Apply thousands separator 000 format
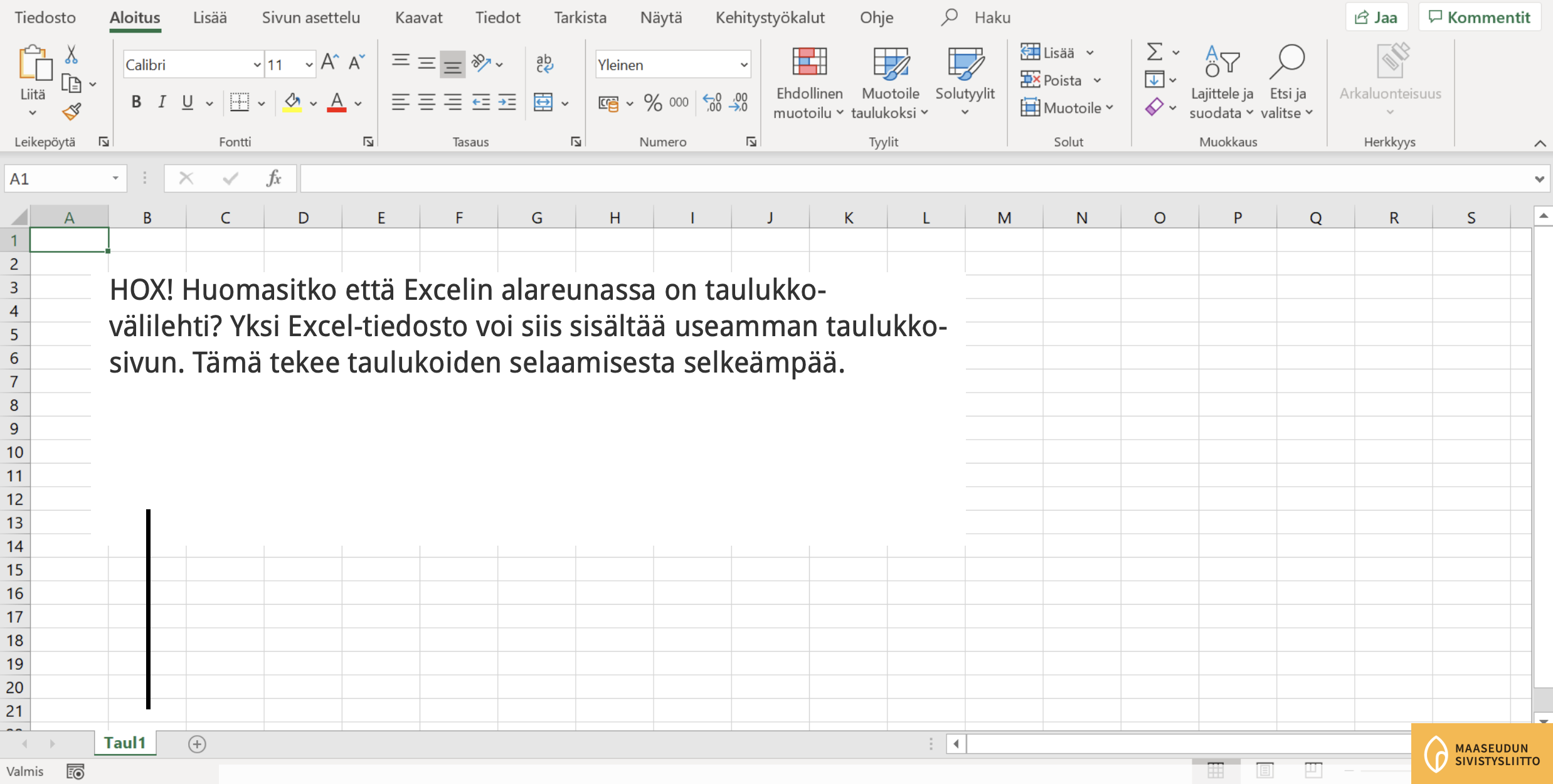The image size is (1553, 784). tap(679, 102)
